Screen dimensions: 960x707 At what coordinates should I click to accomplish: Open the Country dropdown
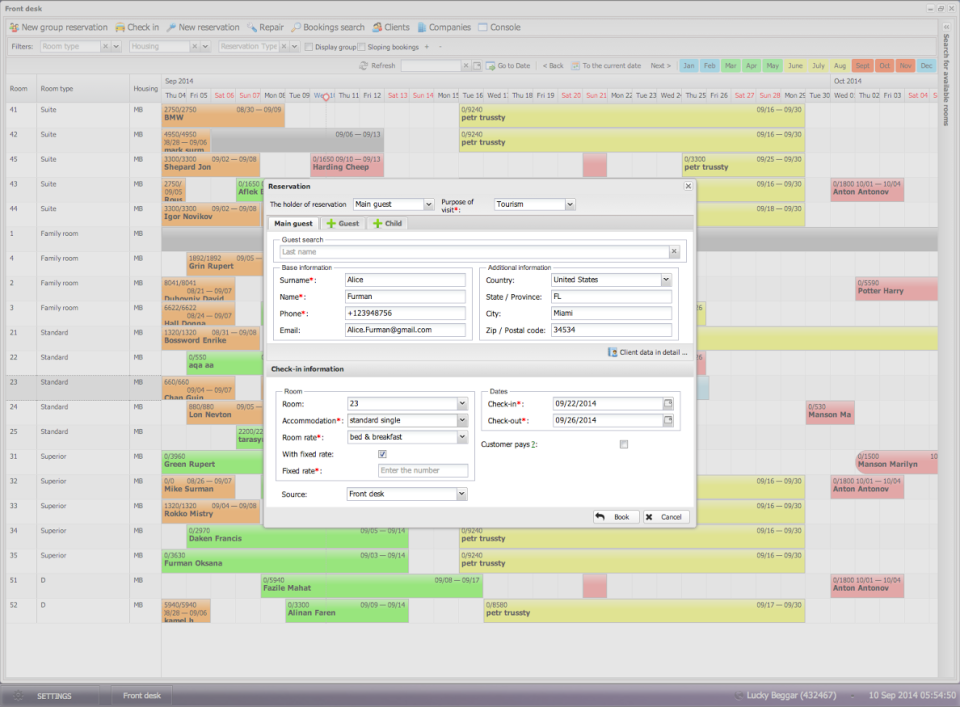click(666, 280)
